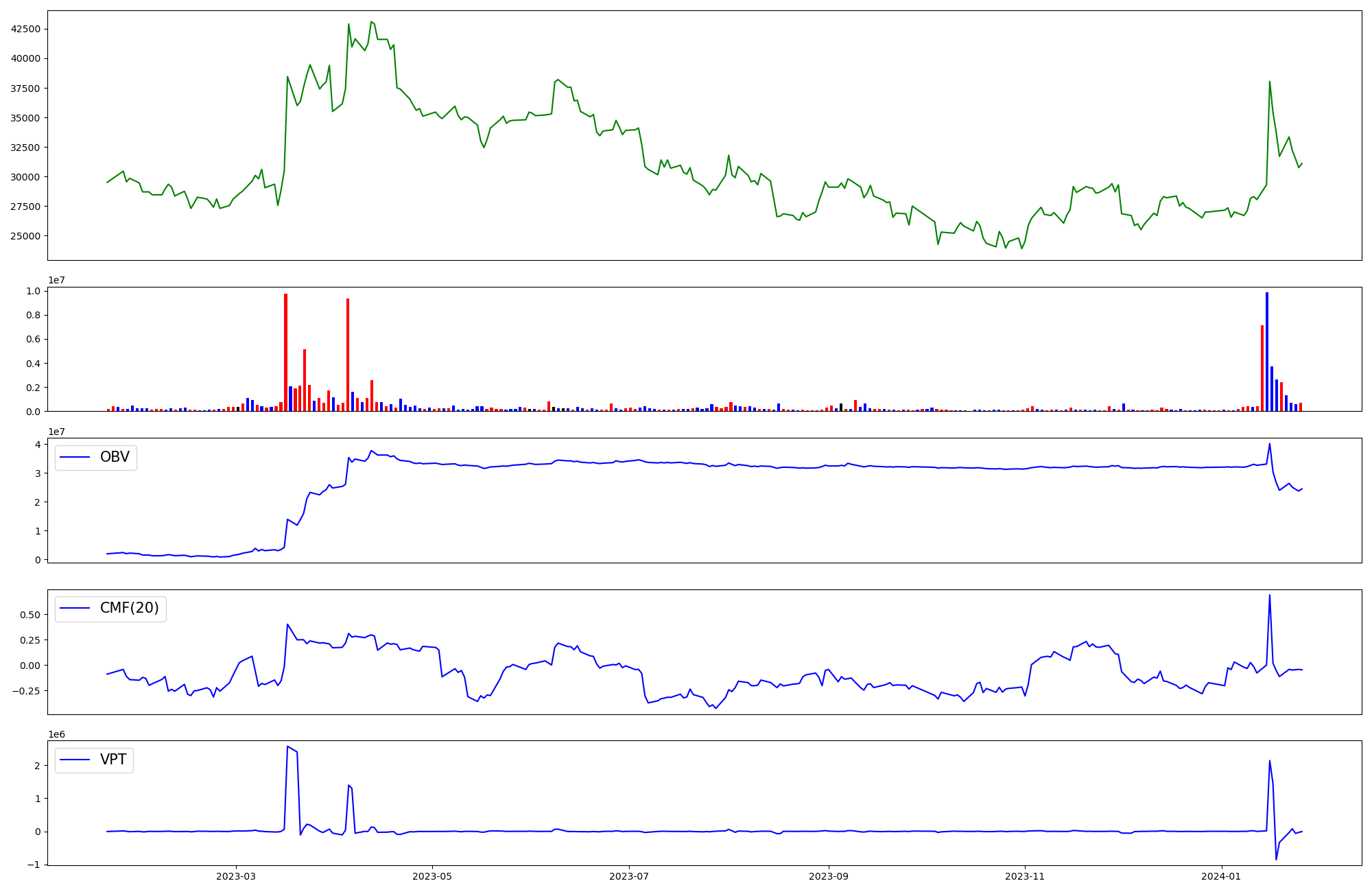Click the 2023-05 x-axis date label

click(432, 876)
